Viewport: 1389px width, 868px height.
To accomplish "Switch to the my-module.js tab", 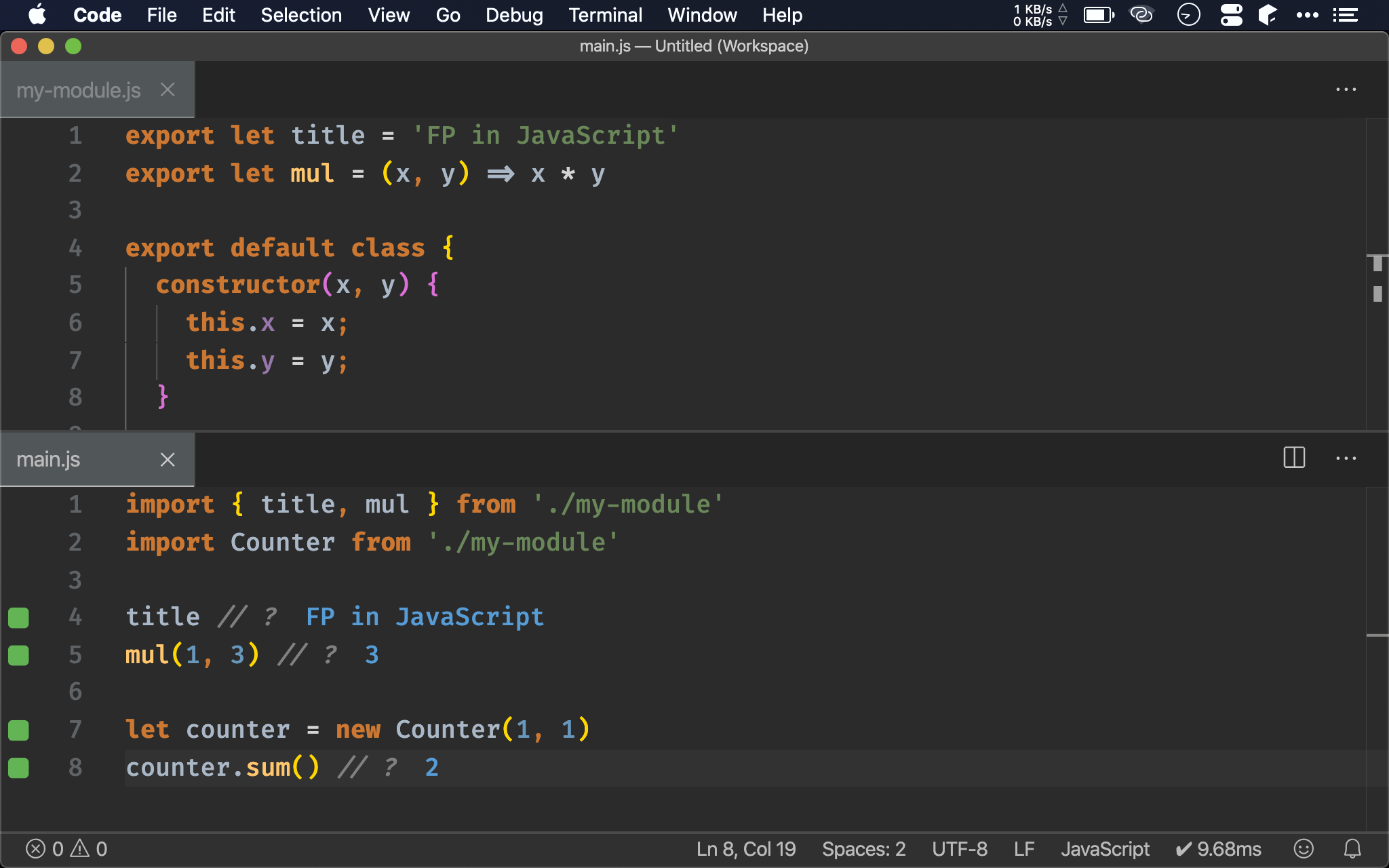I will (x=79, y=90).
